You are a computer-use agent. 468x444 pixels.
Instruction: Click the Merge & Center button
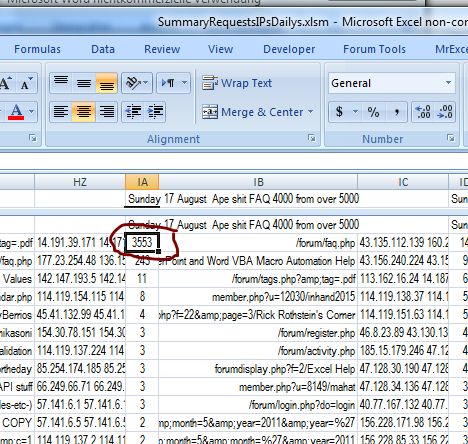253,112
